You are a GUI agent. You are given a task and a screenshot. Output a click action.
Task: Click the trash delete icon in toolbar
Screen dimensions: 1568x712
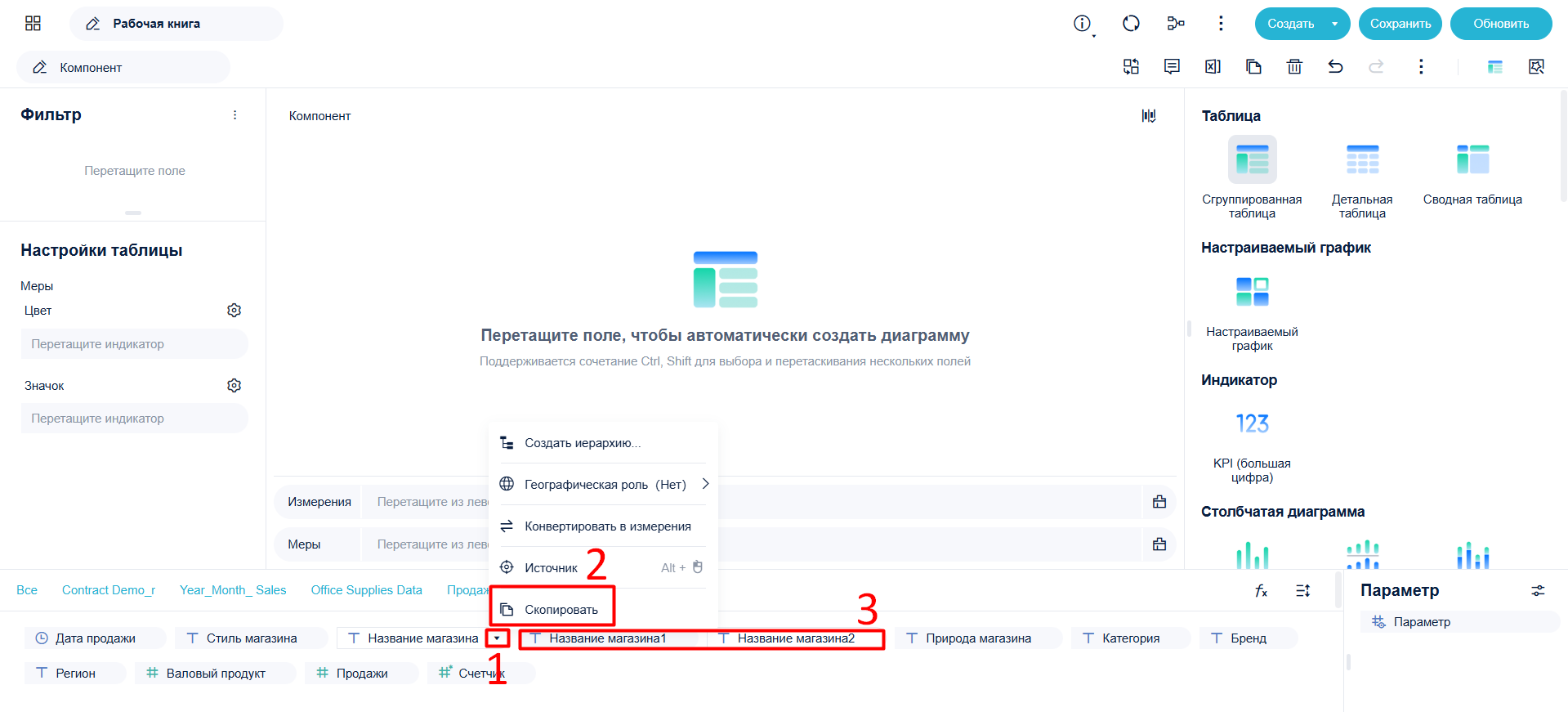point(1294,67)
